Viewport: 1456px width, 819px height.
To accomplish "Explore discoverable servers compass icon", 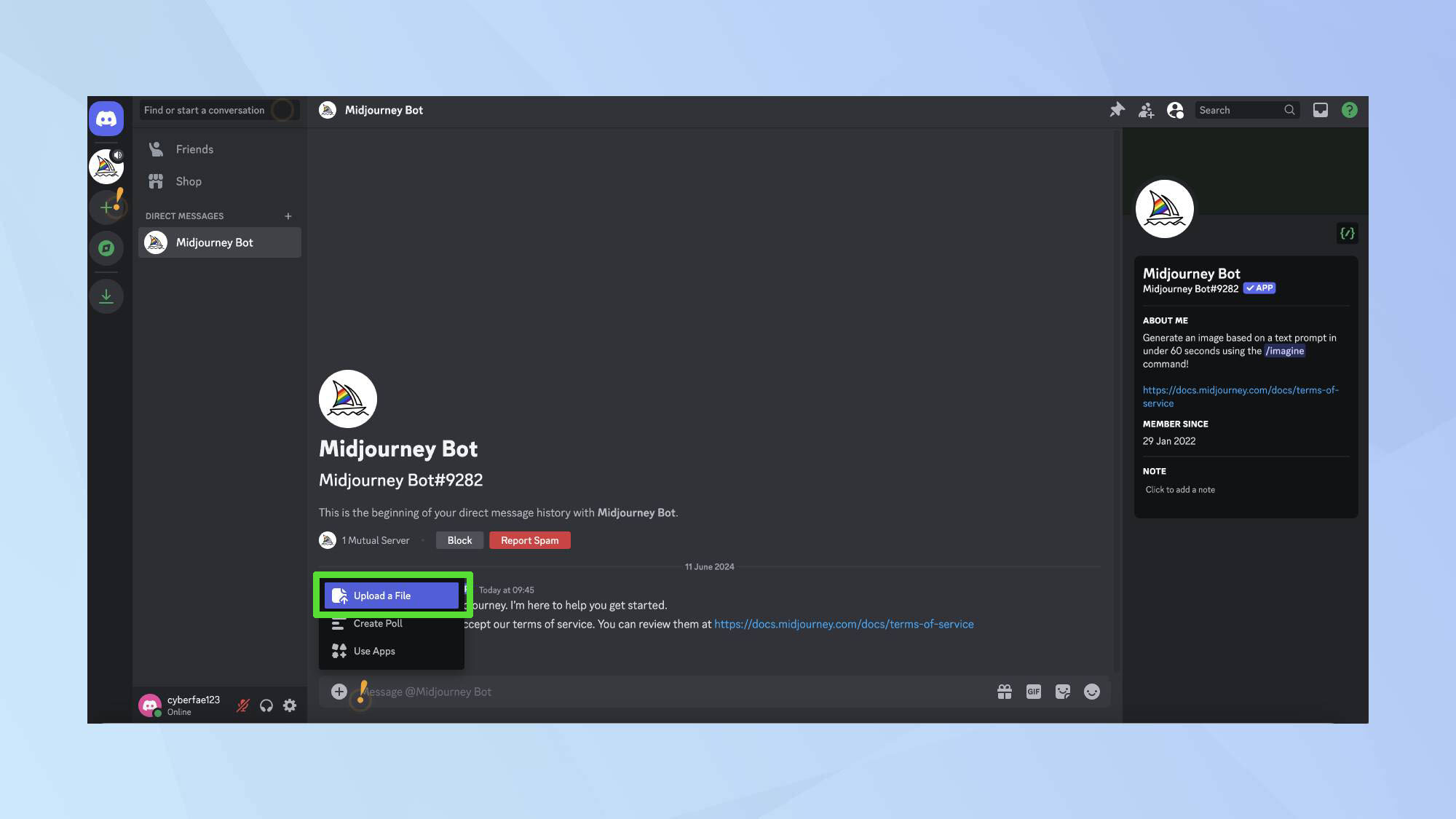I will click(106, 248).
